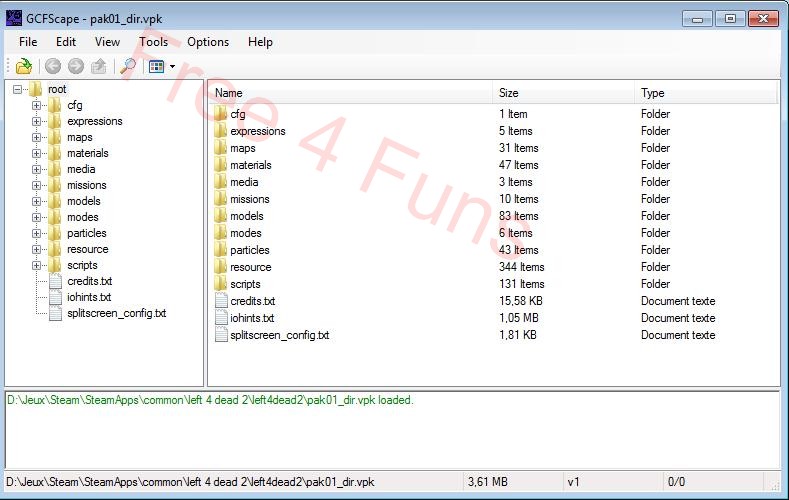
Task: Expand the maps tree node
Action: click(37, 137)
